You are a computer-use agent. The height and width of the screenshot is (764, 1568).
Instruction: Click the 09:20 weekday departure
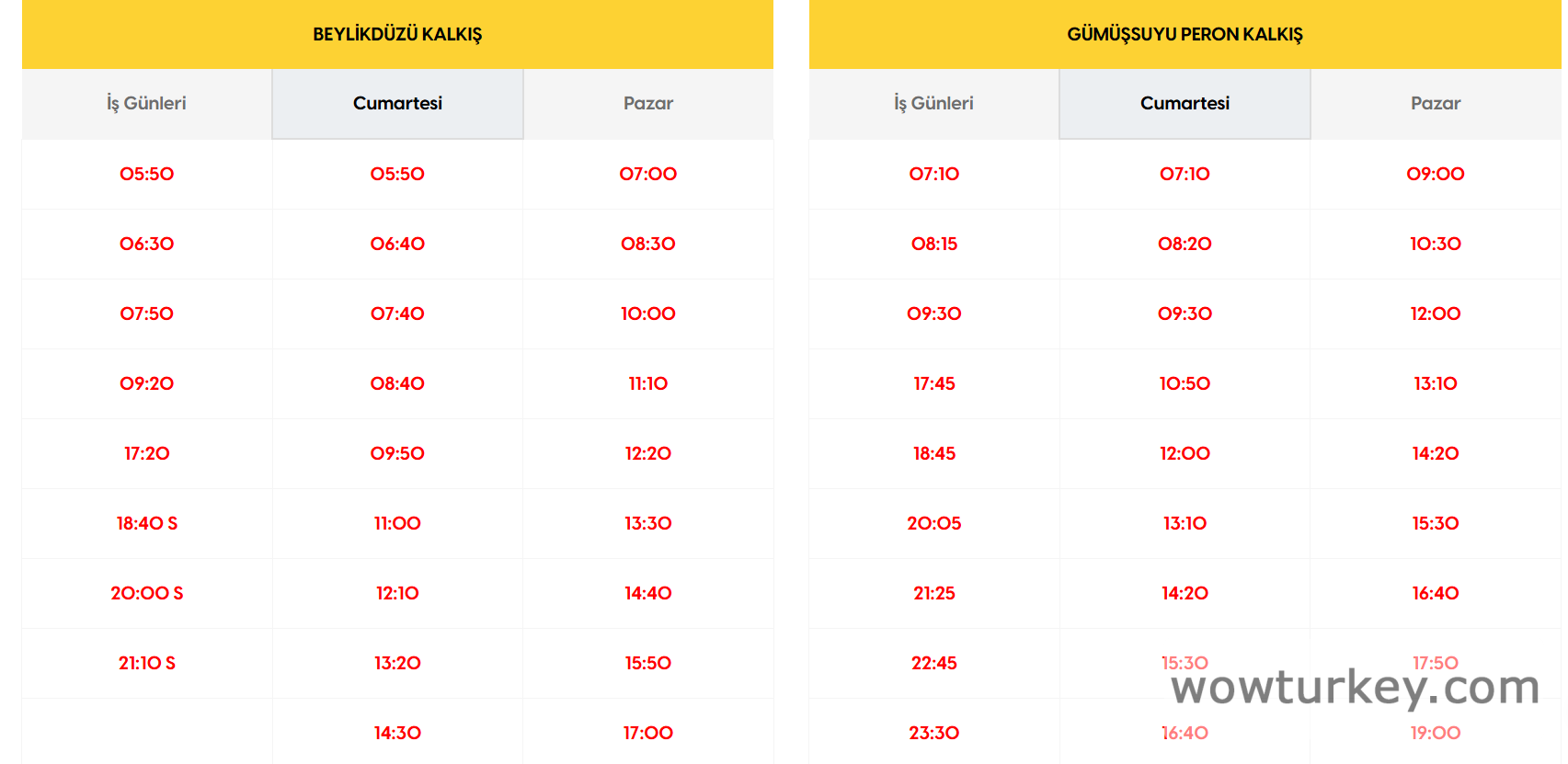click(x=146, y=383)
